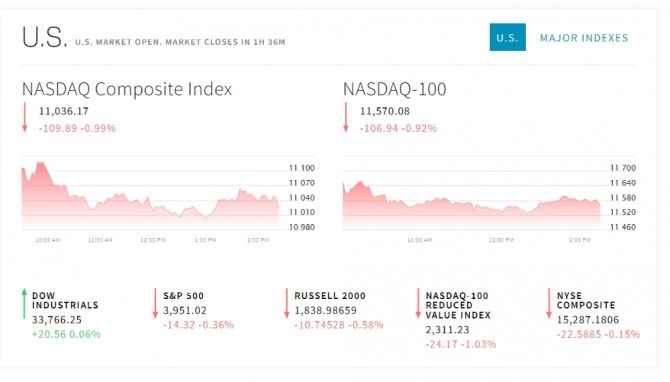Viewport: 670px width, 382px height.
Task: Click the S&P 500 red down arrow
Action: click(156, 303)
